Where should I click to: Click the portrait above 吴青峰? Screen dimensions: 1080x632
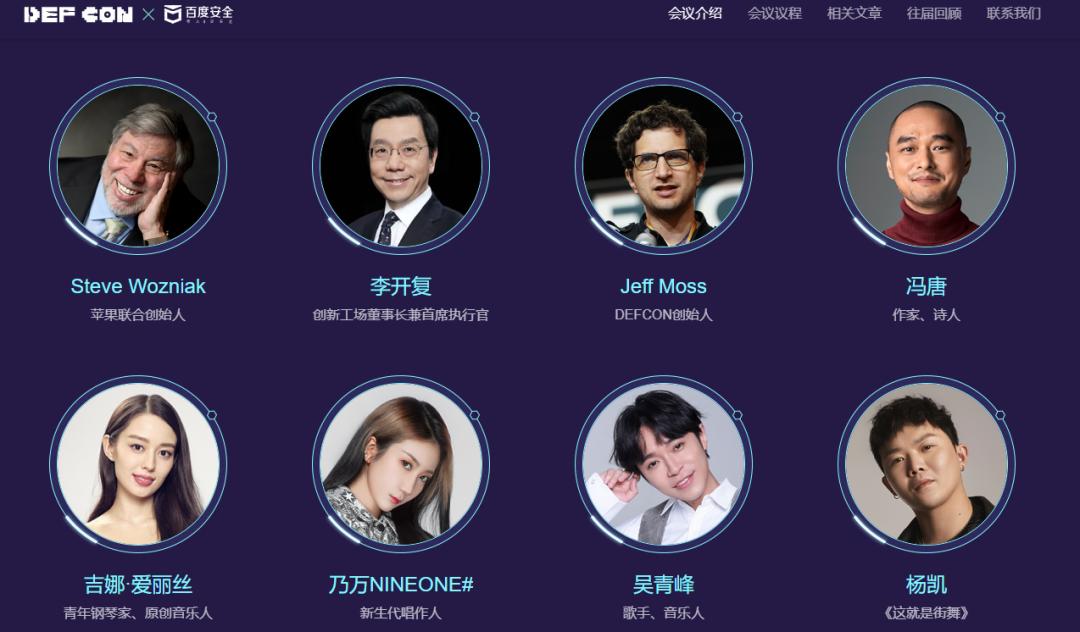[x=663, y=463]
